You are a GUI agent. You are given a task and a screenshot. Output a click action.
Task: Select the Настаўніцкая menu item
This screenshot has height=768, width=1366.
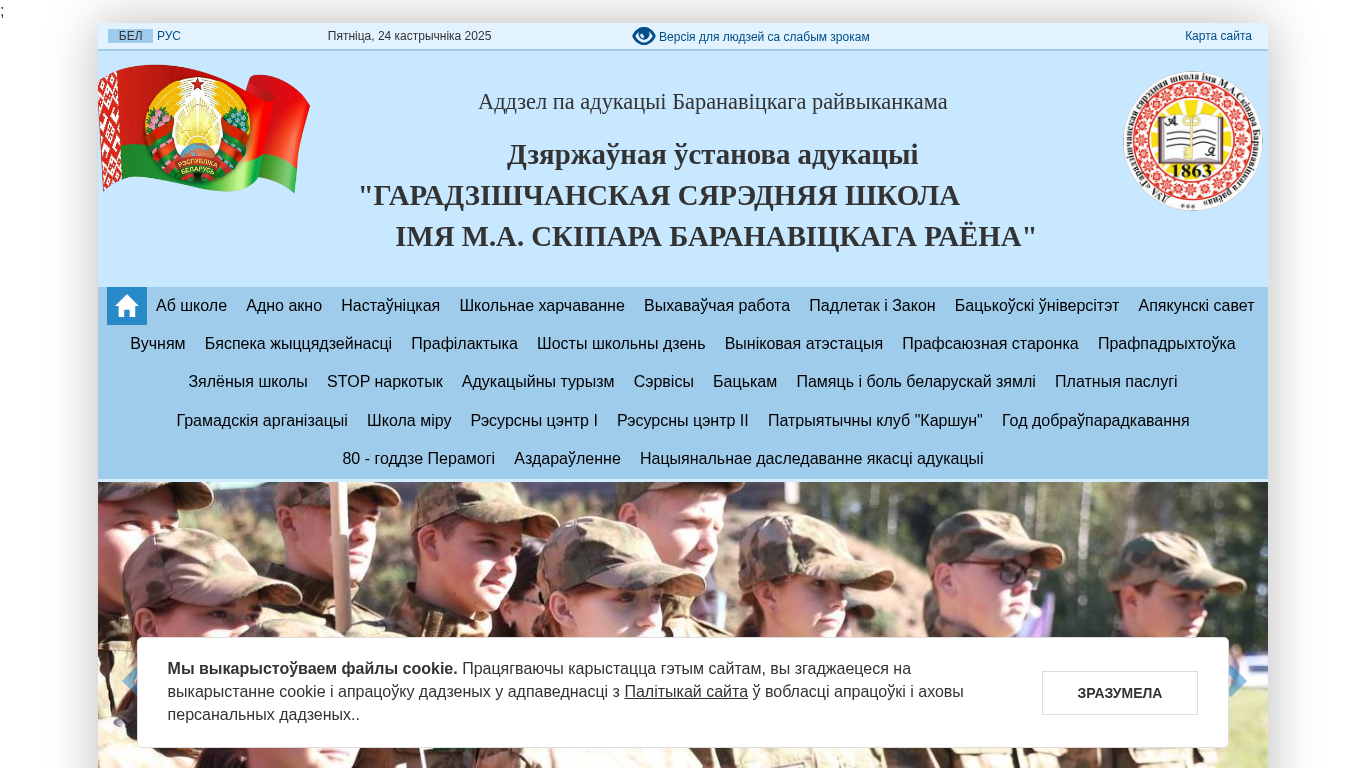click(x=390, y=306)
